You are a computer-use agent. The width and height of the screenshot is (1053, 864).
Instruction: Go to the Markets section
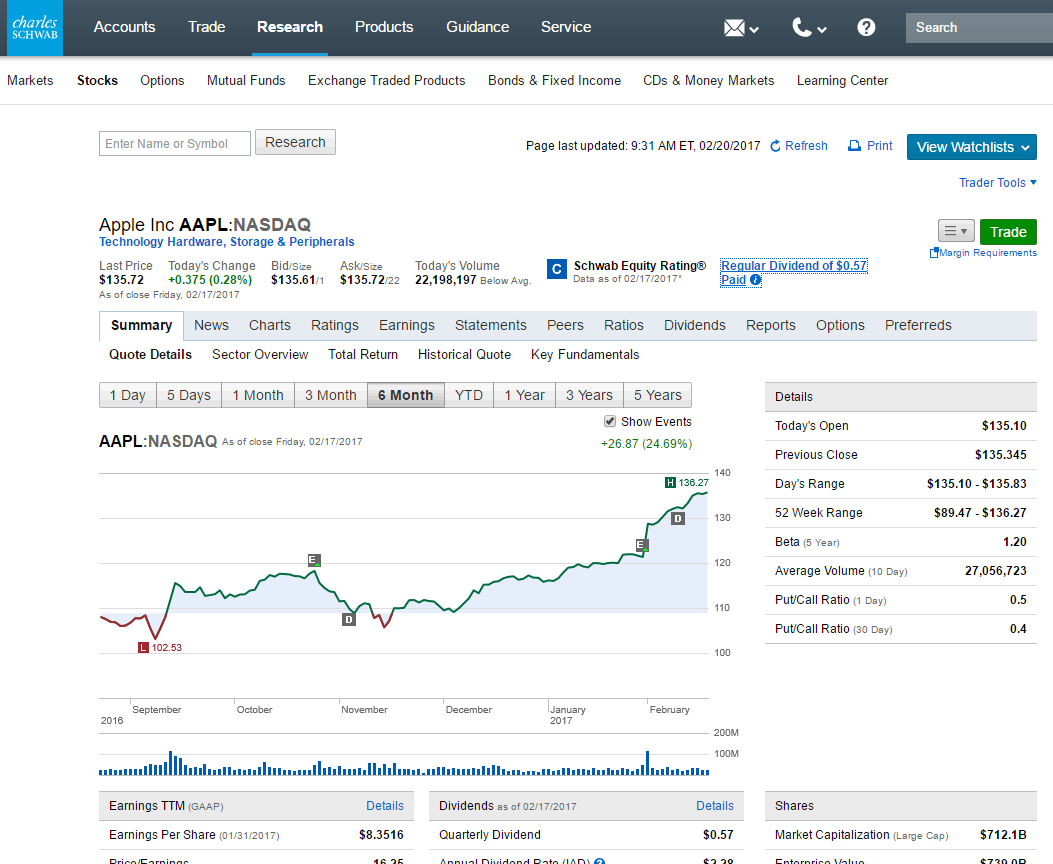point(30,81)
